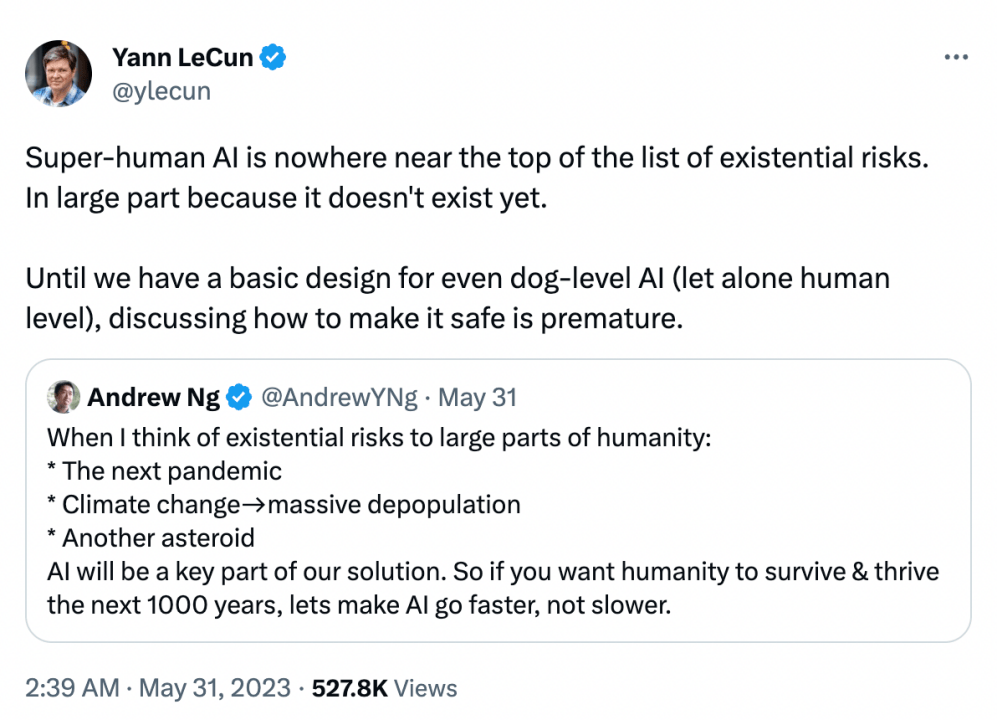Click the May 31 date in quoted tweet
Viewport: 997px width, 720px height.
tap(478, 398)
